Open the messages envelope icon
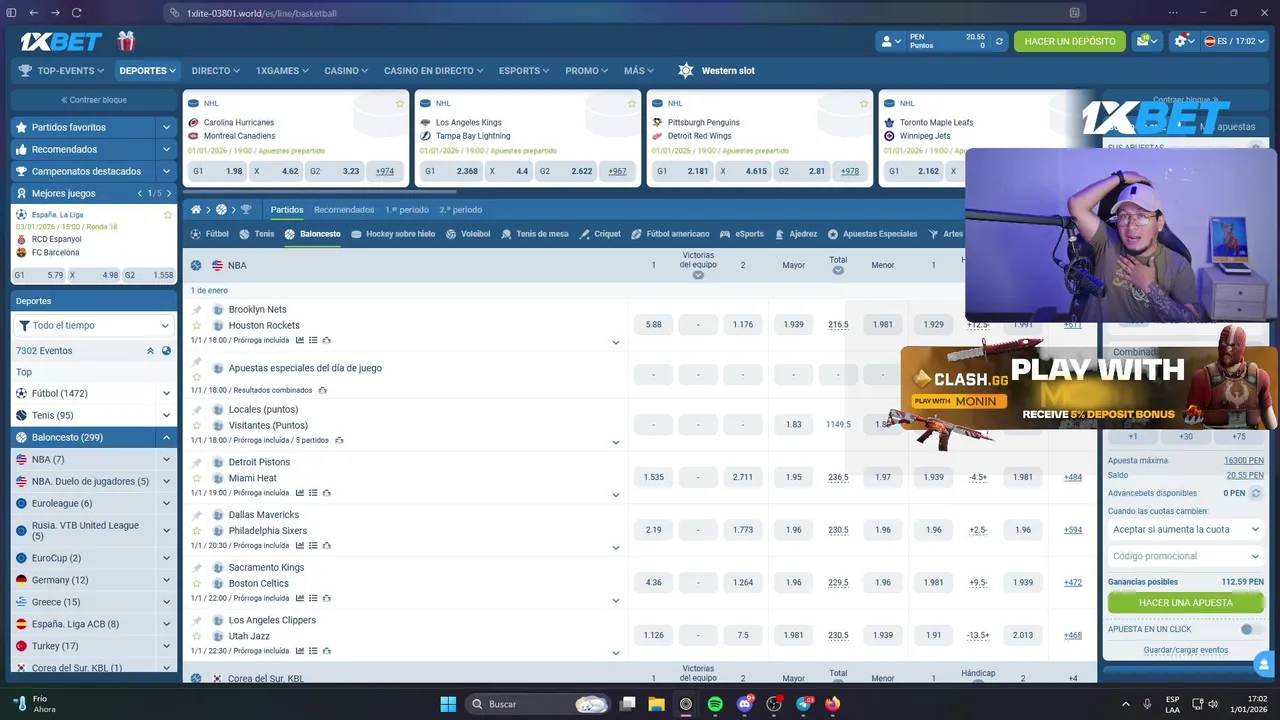 (x=1147, y=41)
